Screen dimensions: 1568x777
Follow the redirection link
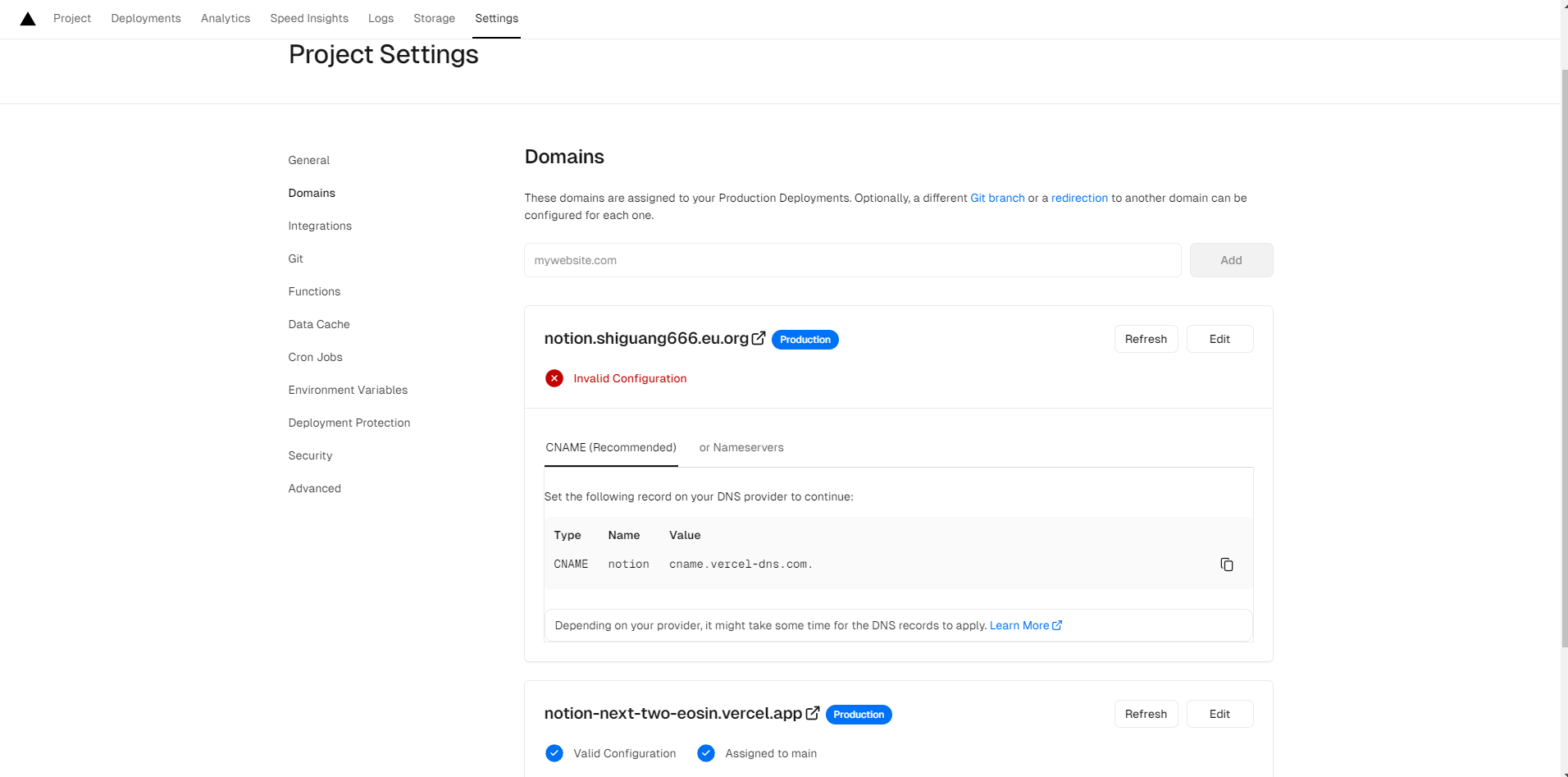[x=1079, y=198]
